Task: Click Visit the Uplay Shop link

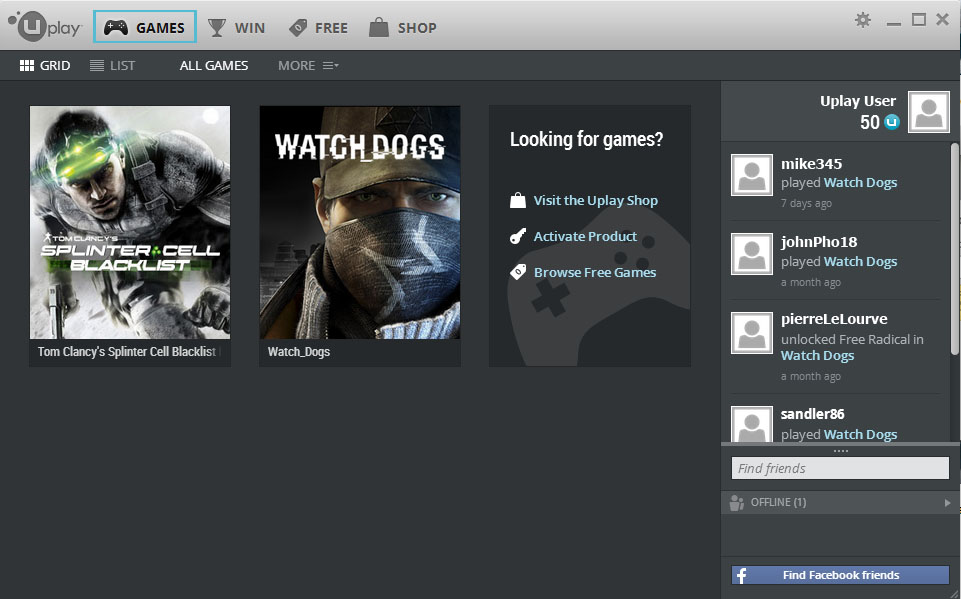Action: click(596, 200)
